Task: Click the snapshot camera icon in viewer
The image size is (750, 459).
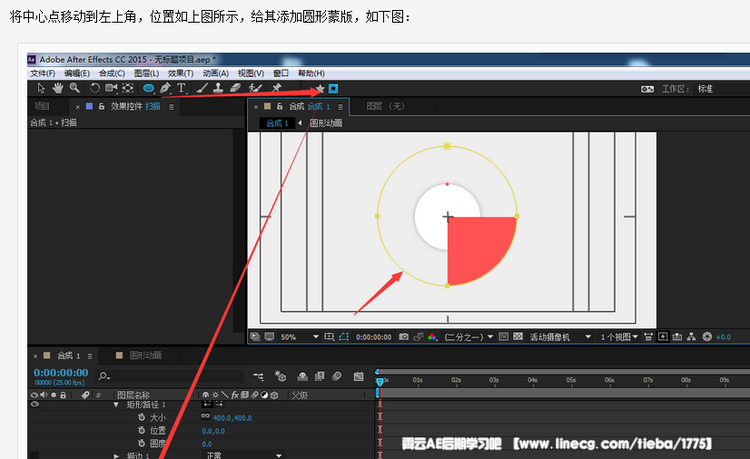Action: click(x=403, y=337)
